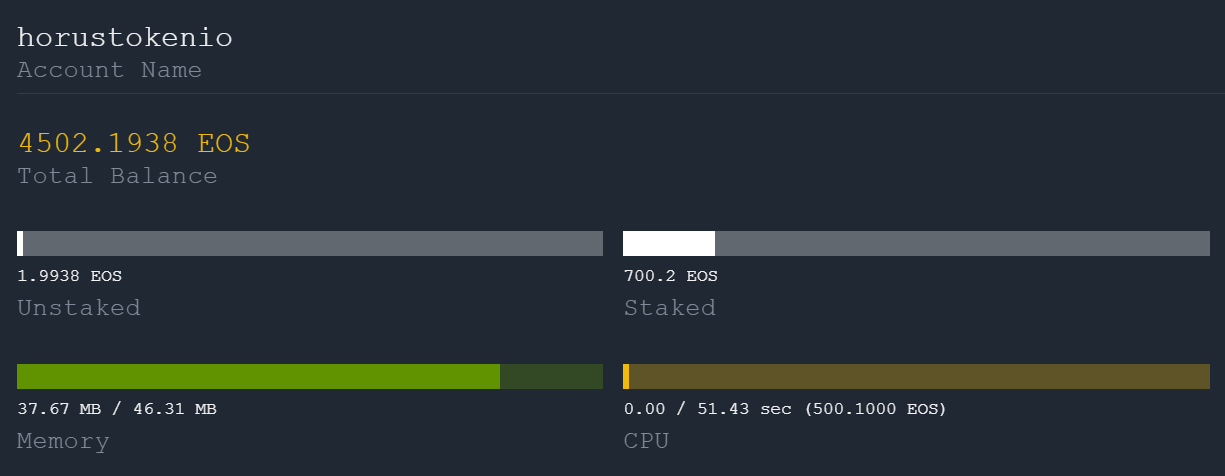
Task: Click the Unstaked progress bar
Action: click(x=310, y=243)
